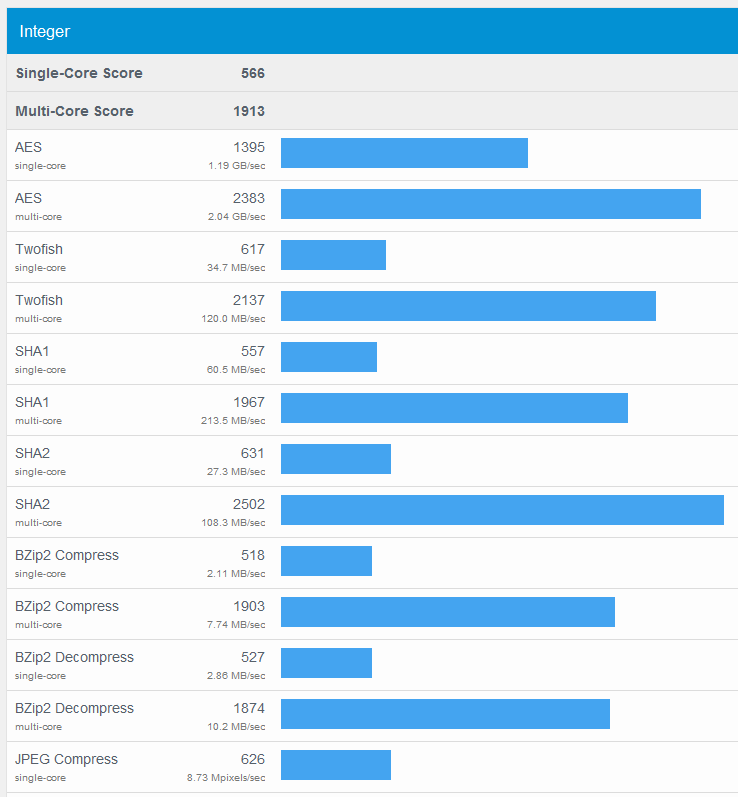Click the AES single-core result bar

404,153
